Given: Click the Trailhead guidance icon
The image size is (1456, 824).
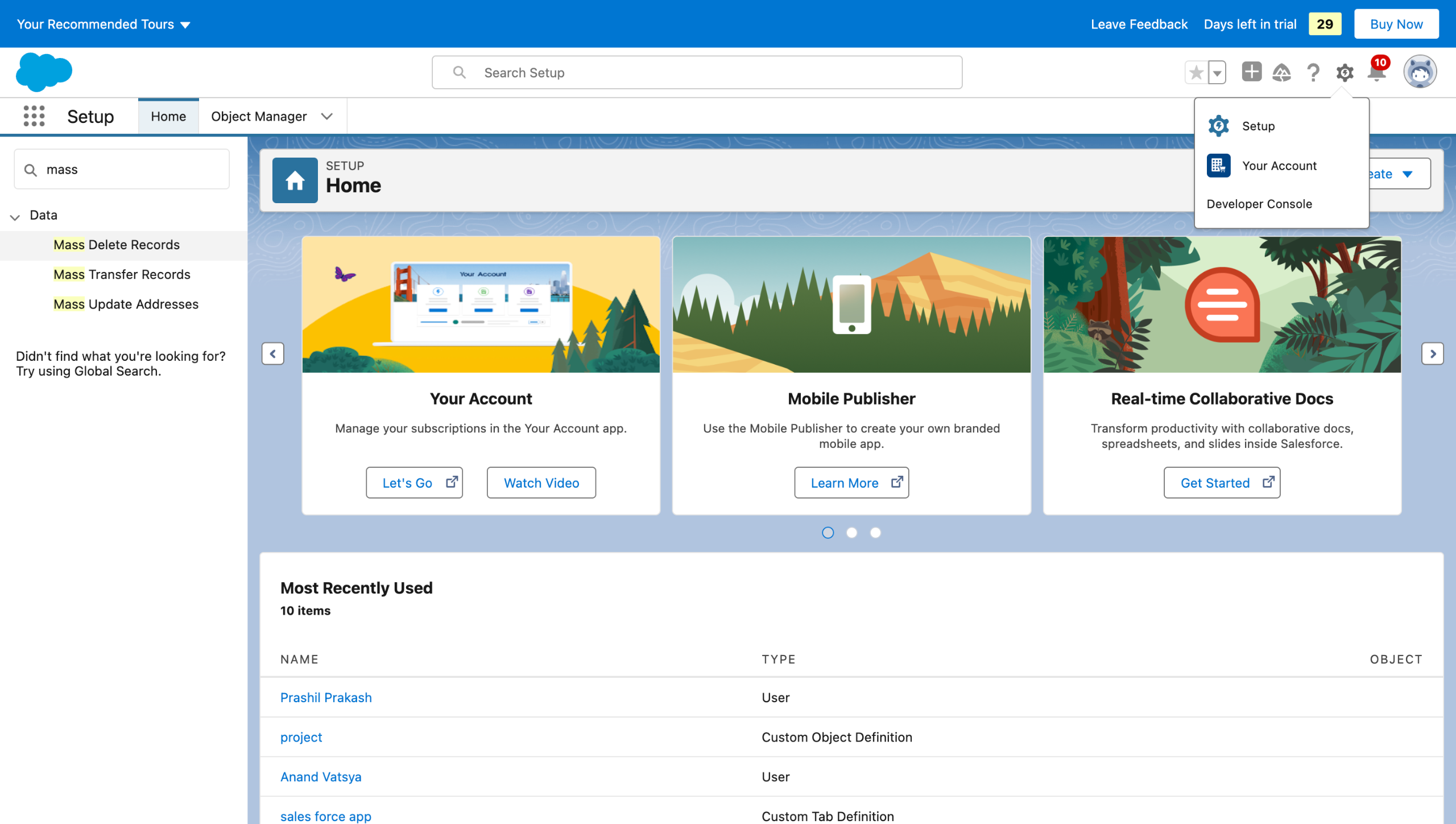Looking at the screenshot, I should 1282,72.
